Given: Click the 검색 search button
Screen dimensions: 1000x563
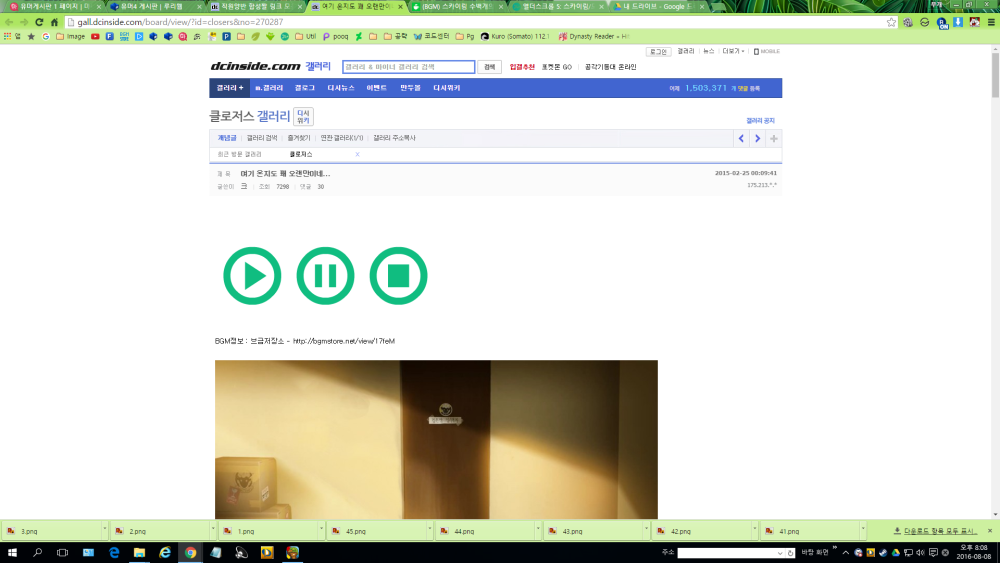Looking at the screenshot, I should [x=489, y=67].
